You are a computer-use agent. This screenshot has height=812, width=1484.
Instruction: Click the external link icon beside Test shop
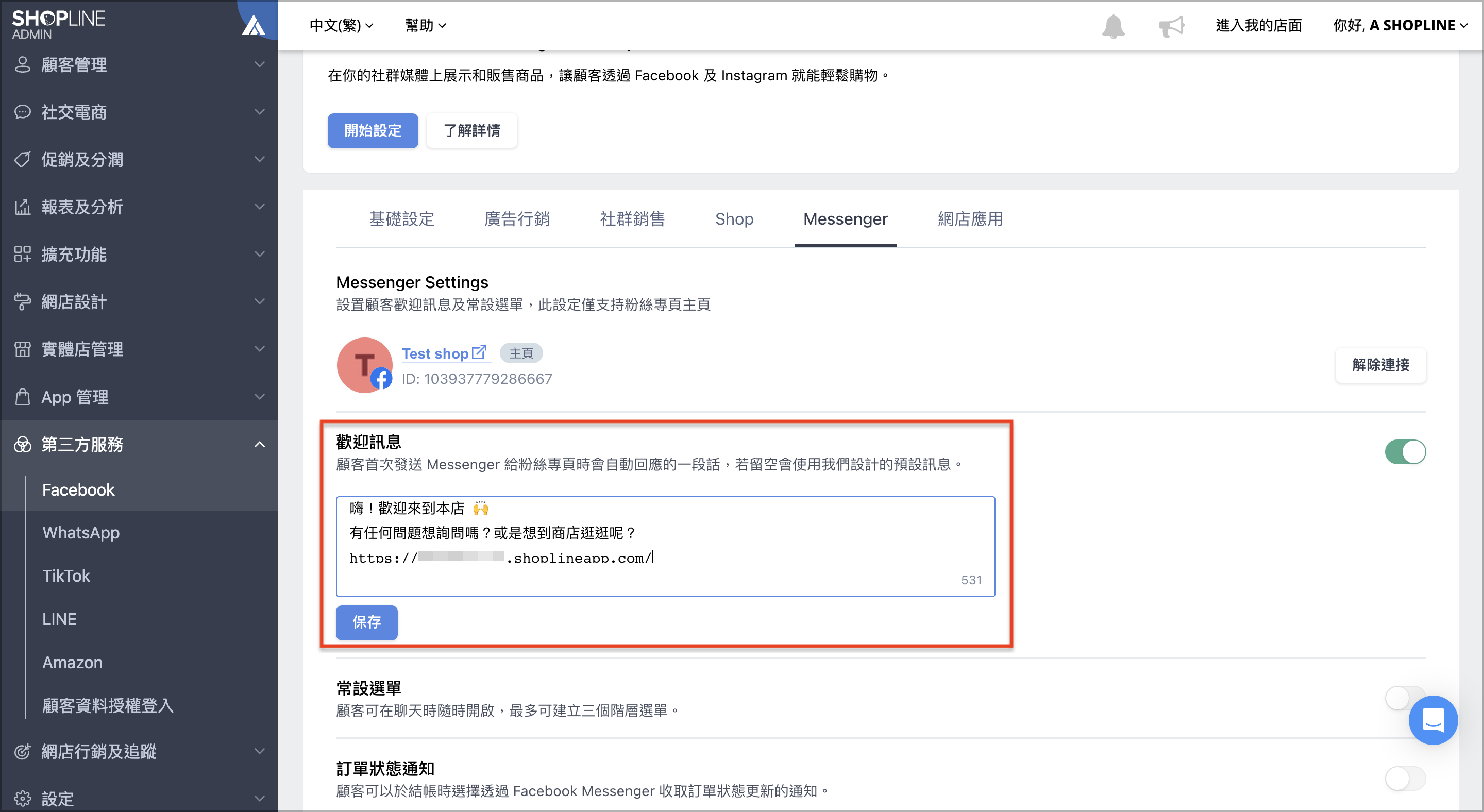click(x=479, y=352)
